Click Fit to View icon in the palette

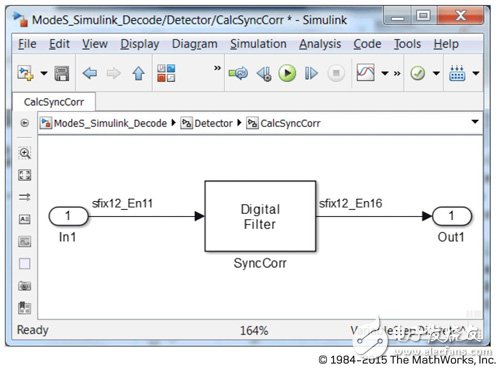pyautogui.click(x=25, y=175)
